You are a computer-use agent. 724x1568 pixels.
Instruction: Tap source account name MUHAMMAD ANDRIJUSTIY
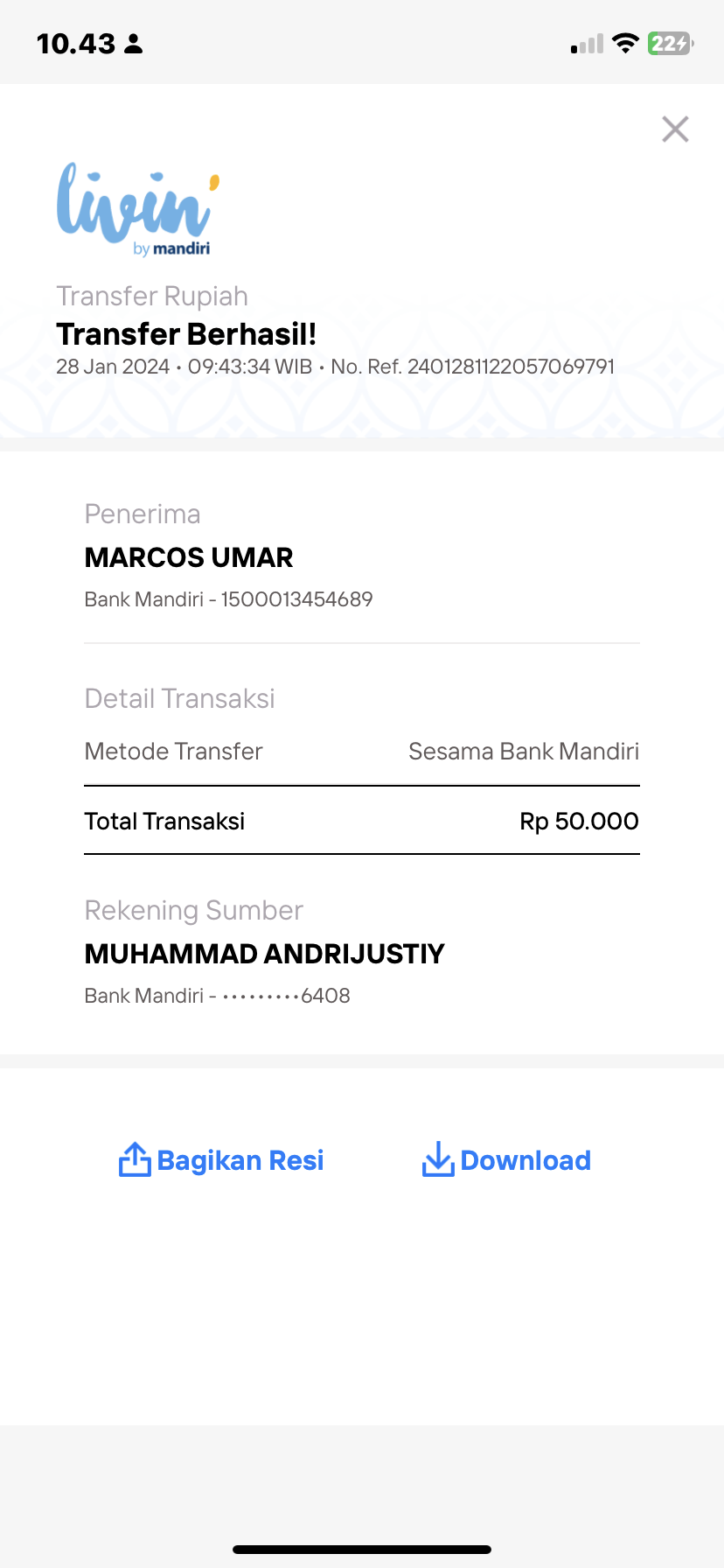265,954
